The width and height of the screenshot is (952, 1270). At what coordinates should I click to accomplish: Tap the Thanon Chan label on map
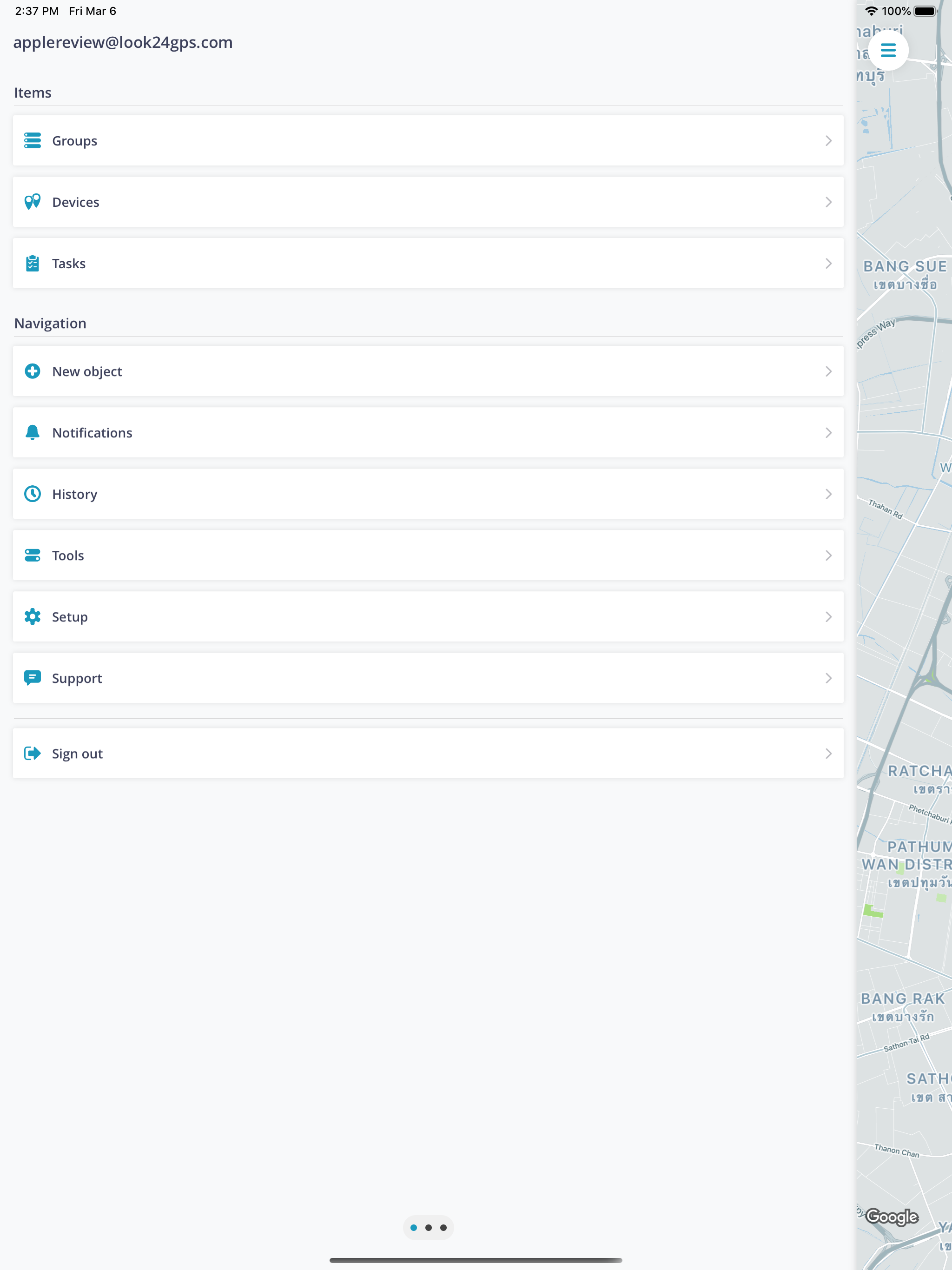click(x=897, y=1151)
